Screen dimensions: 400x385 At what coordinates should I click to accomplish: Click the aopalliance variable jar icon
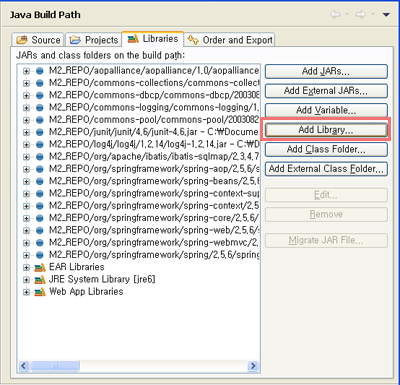[40, 71]
